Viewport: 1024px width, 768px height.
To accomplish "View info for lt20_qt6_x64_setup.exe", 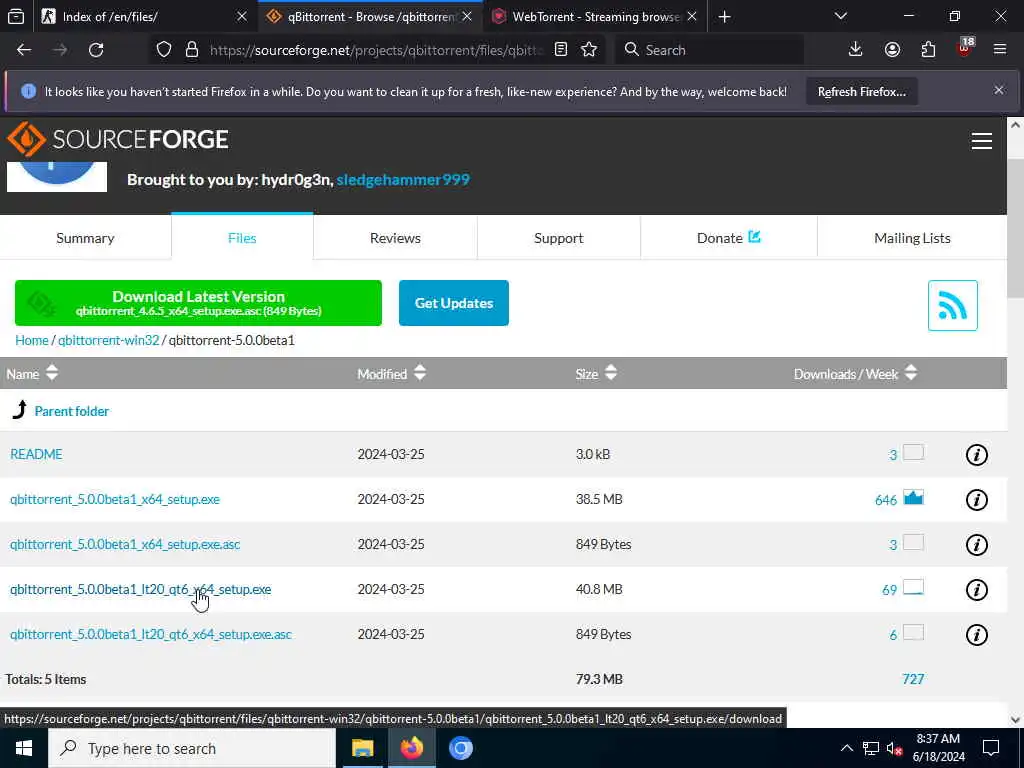I will point(976,590).
